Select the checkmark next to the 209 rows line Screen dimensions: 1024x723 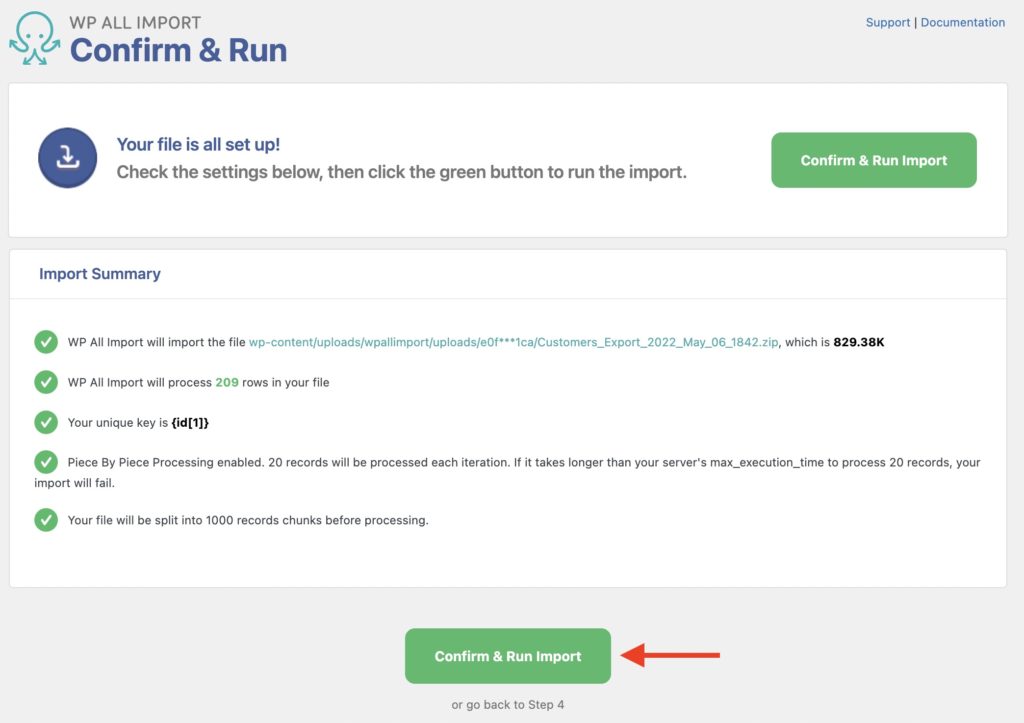(46, 382)
